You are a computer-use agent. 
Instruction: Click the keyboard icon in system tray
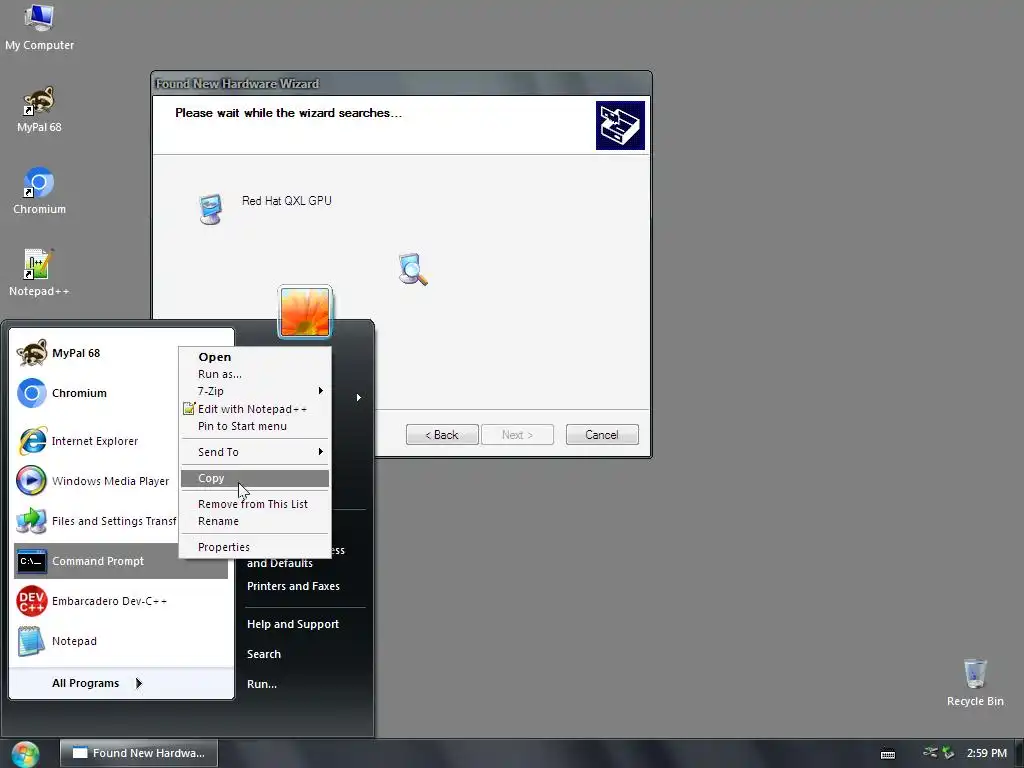(888, 754)
